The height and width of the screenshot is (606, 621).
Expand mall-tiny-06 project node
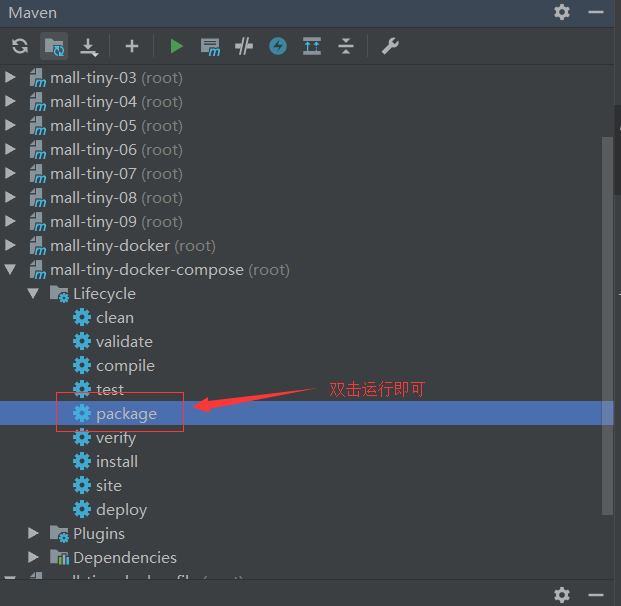[x=10, y=149]
